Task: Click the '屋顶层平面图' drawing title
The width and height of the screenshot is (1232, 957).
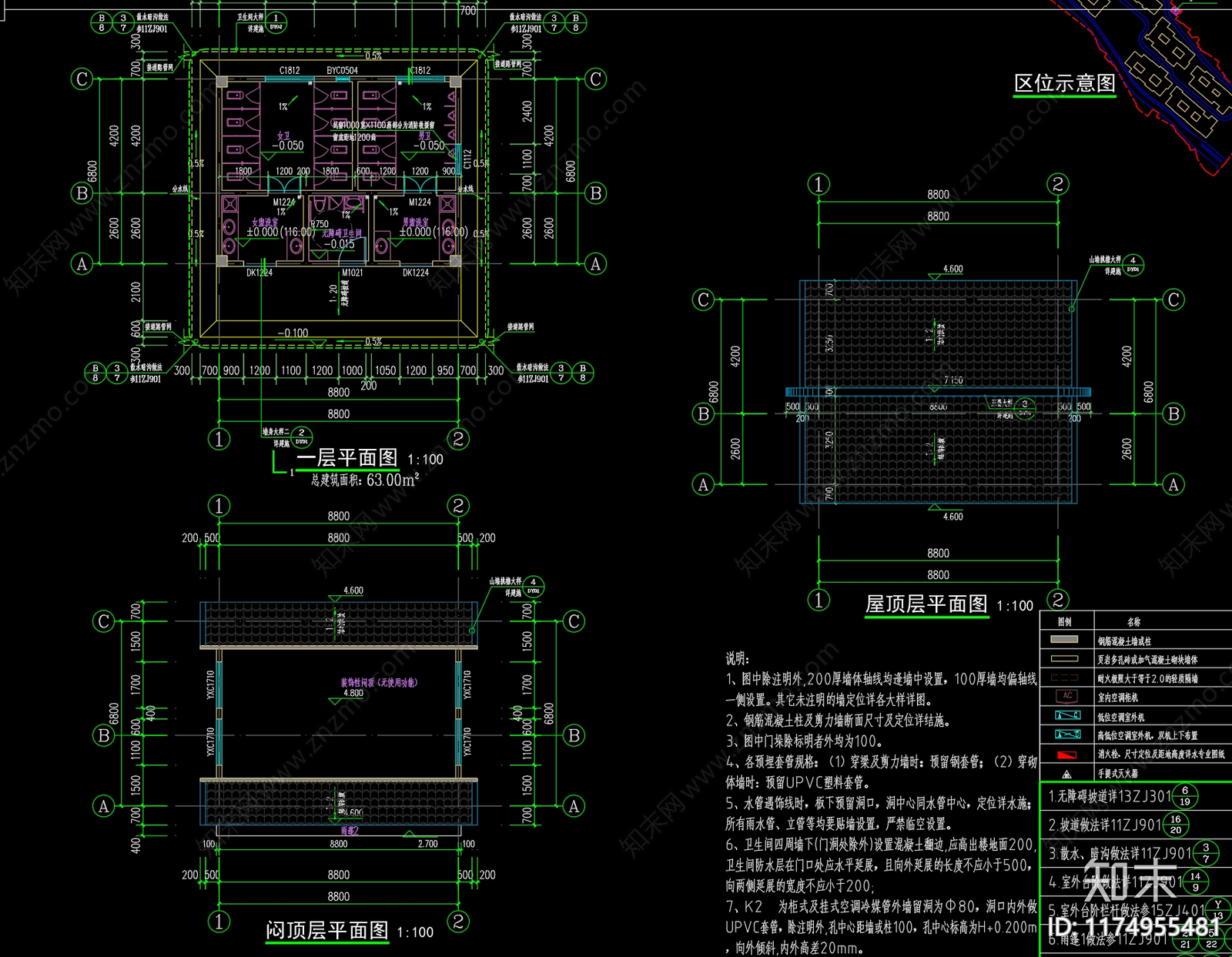Action: [x=926, y=604]
